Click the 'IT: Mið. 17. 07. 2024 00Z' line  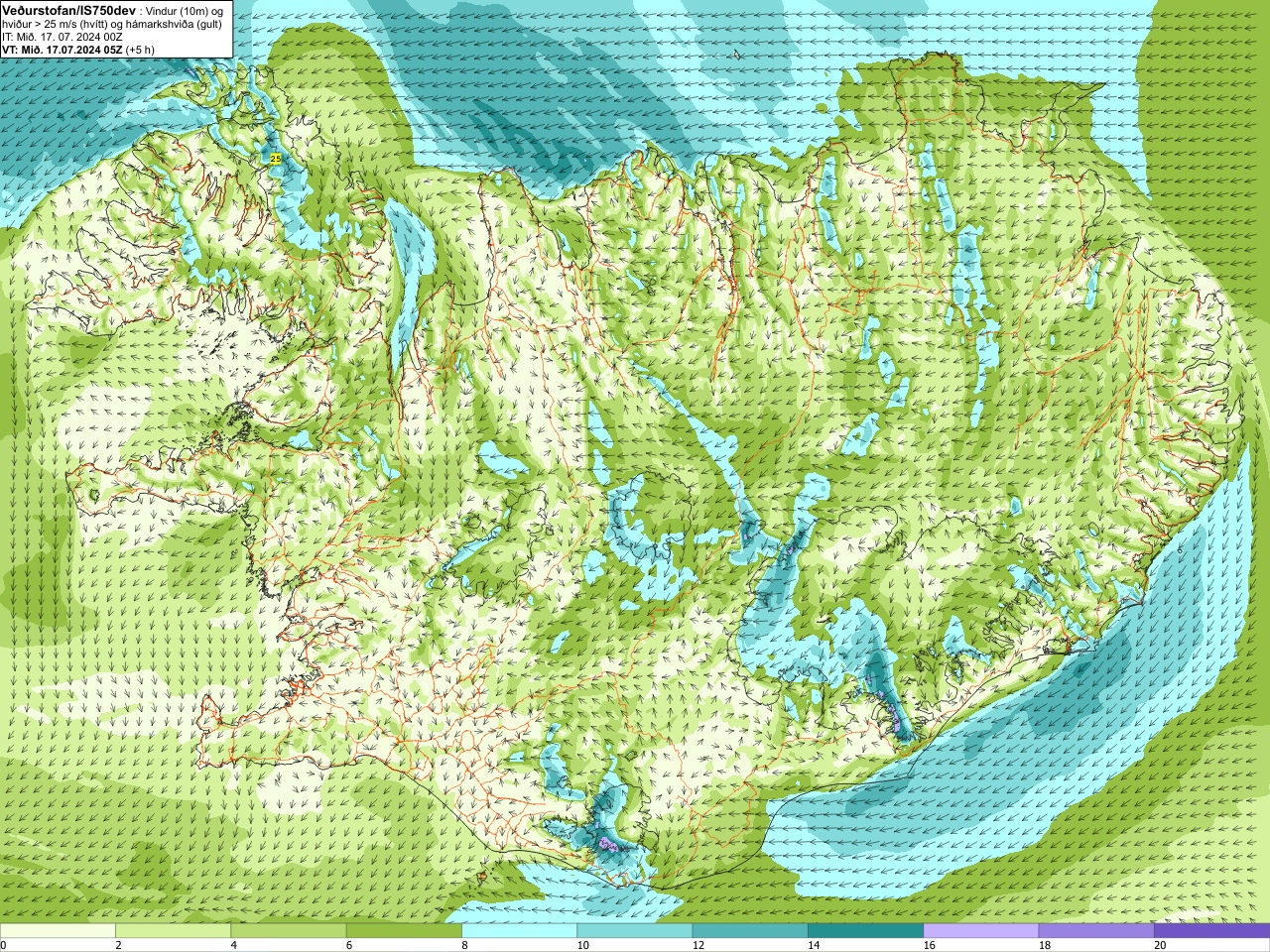(63, 36)
